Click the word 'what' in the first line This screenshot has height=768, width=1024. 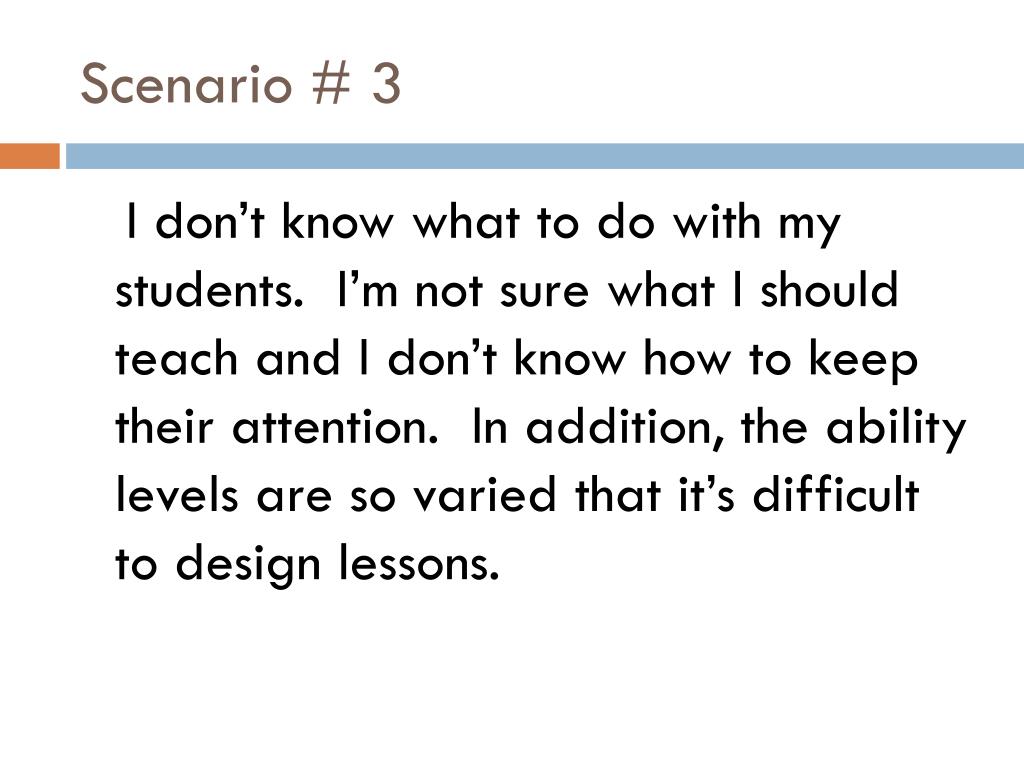tap(466, 222)
